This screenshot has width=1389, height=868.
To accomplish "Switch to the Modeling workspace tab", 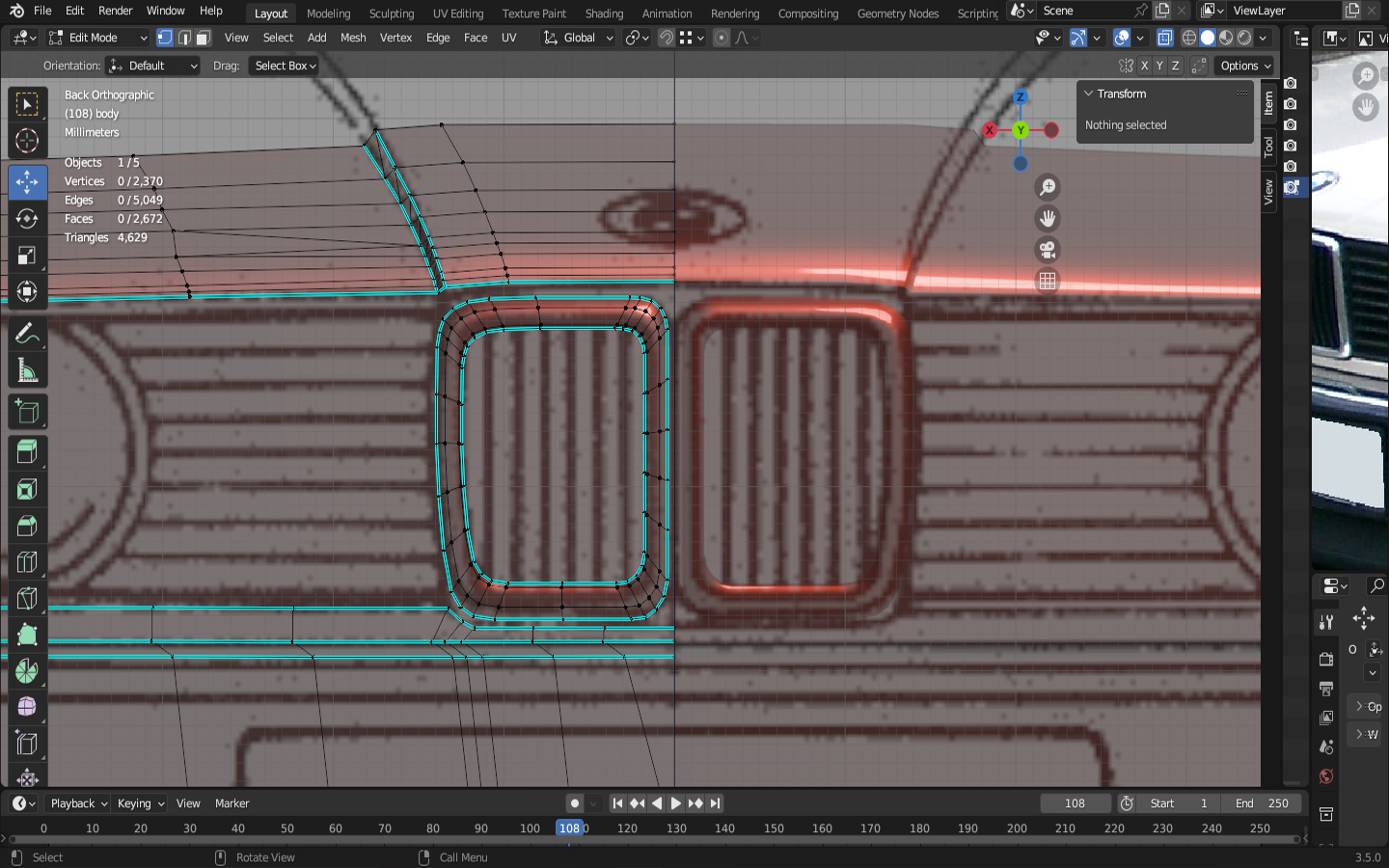I will coord(329,14).
